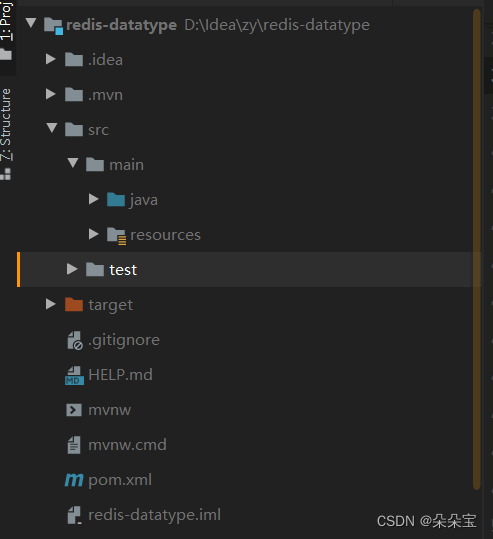Select the mvnw.cmd file name

click(127, 445)
